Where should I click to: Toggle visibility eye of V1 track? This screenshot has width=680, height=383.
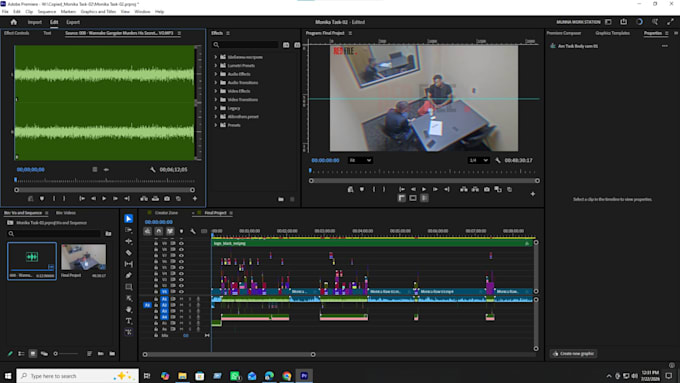181,291
